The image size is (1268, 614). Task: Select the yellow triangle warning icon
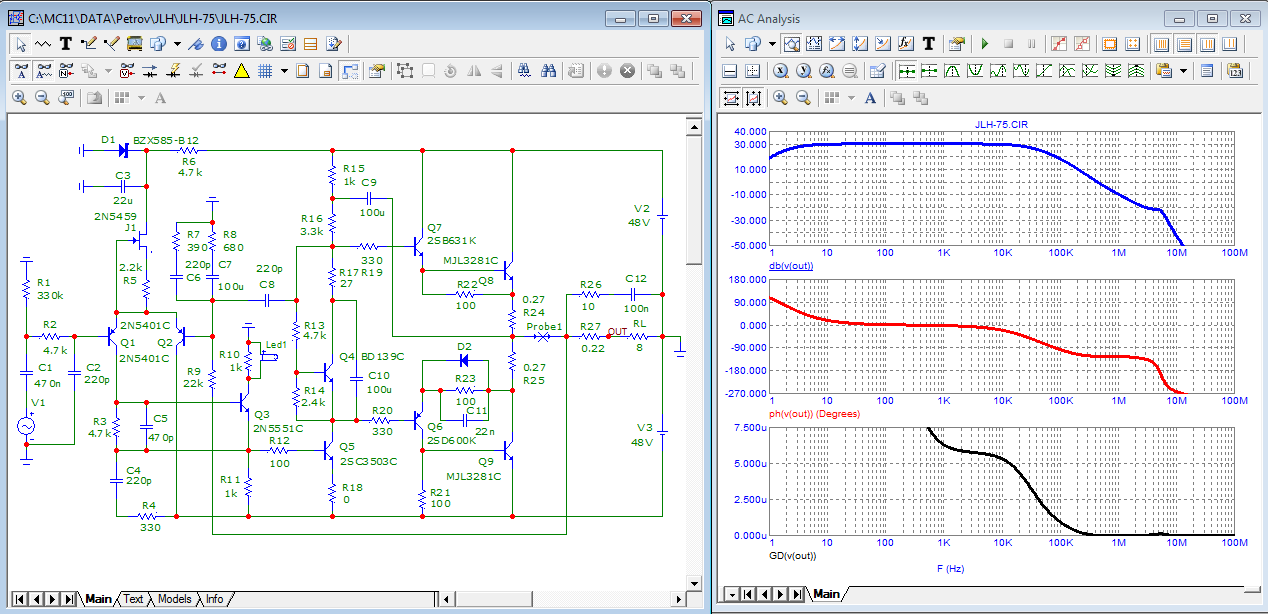[241, 71]
